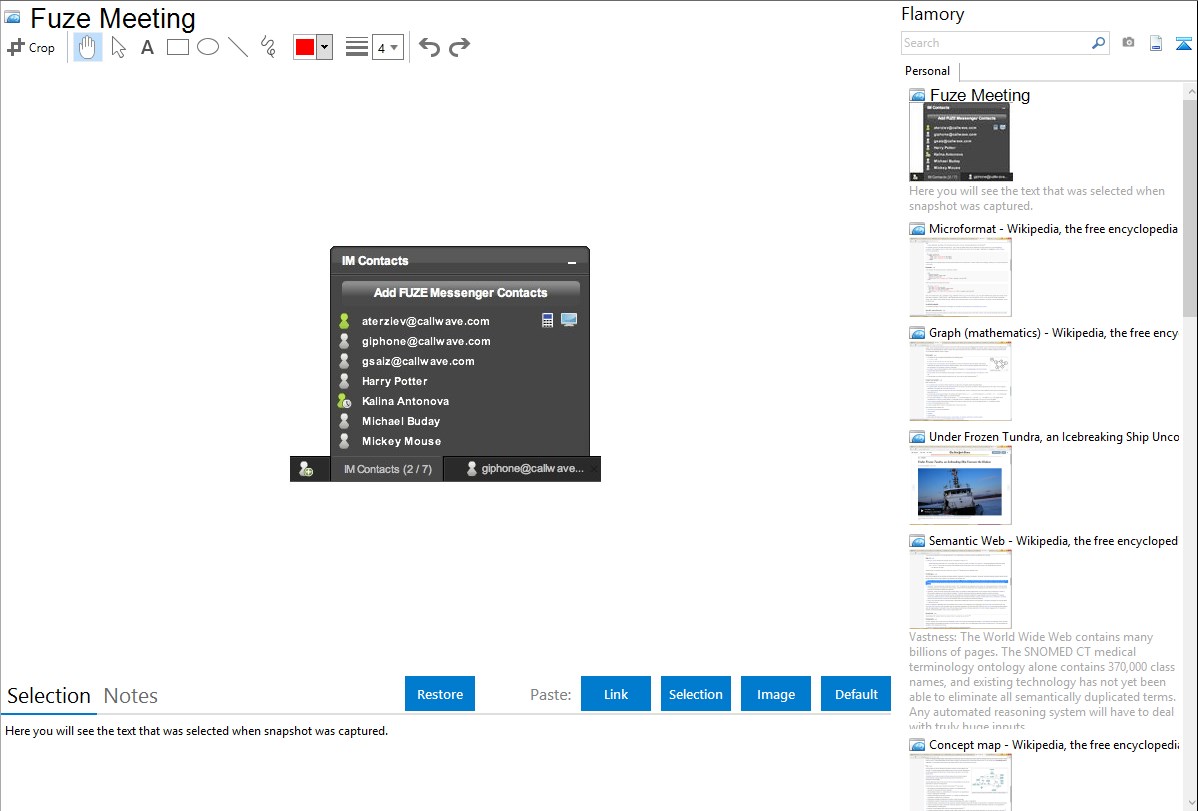The image size is (1198, 811).
Task: Click contact aterziev@callwave.com in snapshot
Action: click(x=426, y=321)
